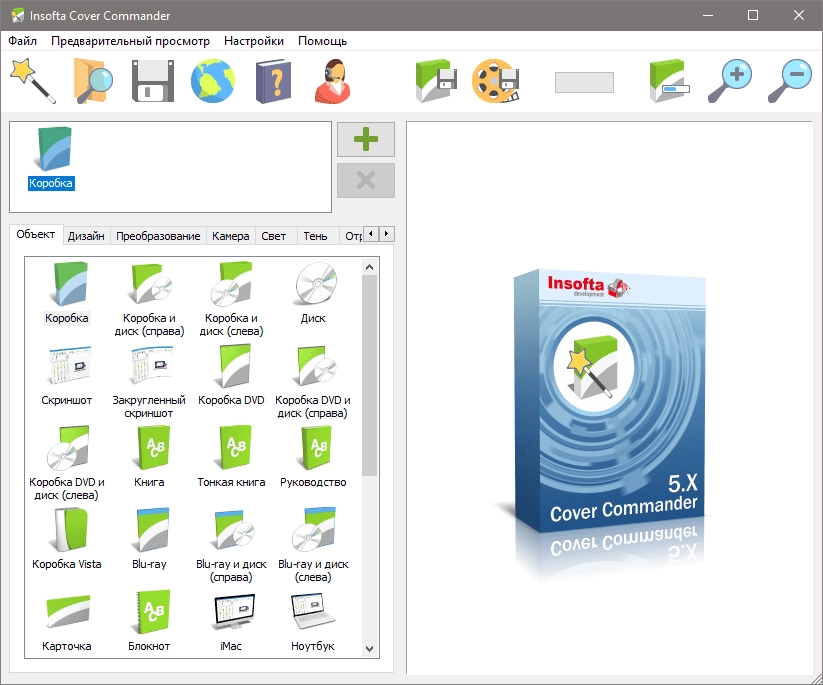This screenshot has width=823, height=685.
Task: Choose the Тонкая книга template
Action: pyautogui.click(x=231, y=458)
